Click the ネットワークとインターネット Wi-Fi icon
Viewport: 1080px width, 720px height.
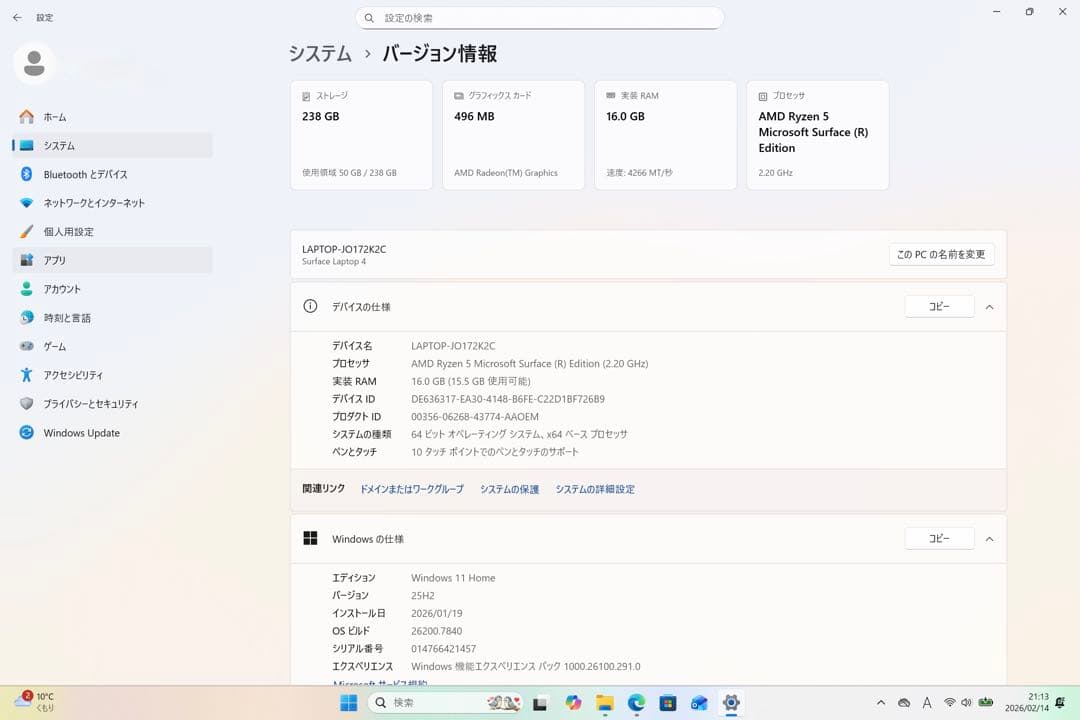tap(27, 203)
